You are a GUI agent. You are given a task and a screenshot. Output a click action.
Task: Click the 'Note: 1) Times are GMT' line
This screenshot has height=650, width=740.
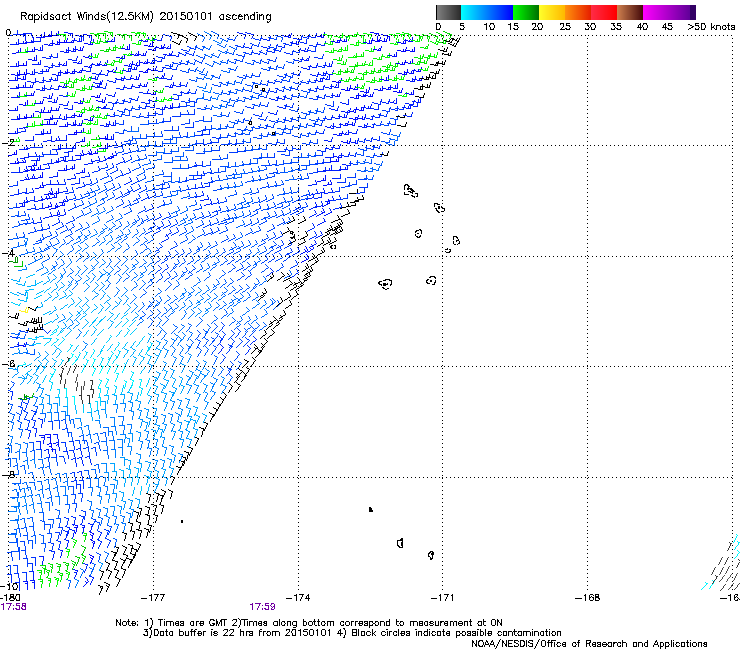(x=309, y=623)
